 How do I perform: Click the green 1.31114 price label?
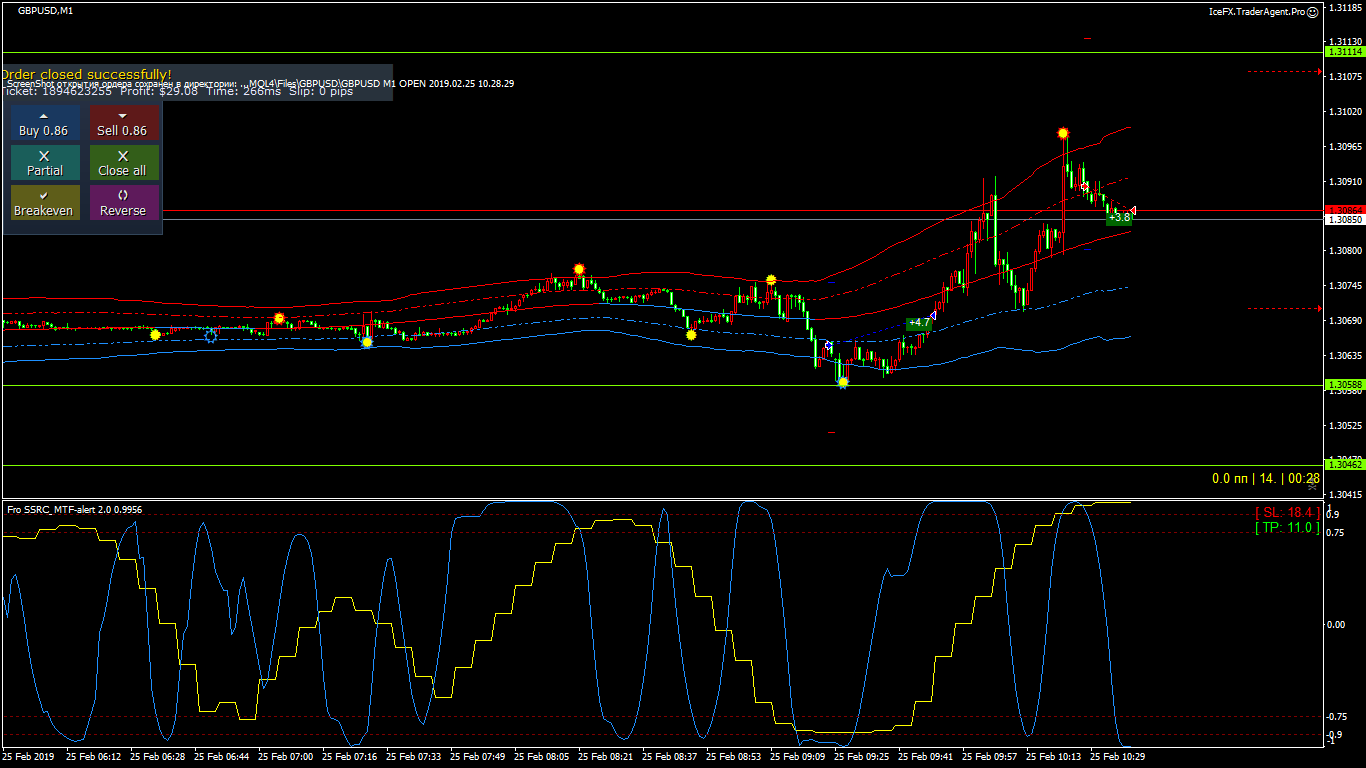(1344, 51)
